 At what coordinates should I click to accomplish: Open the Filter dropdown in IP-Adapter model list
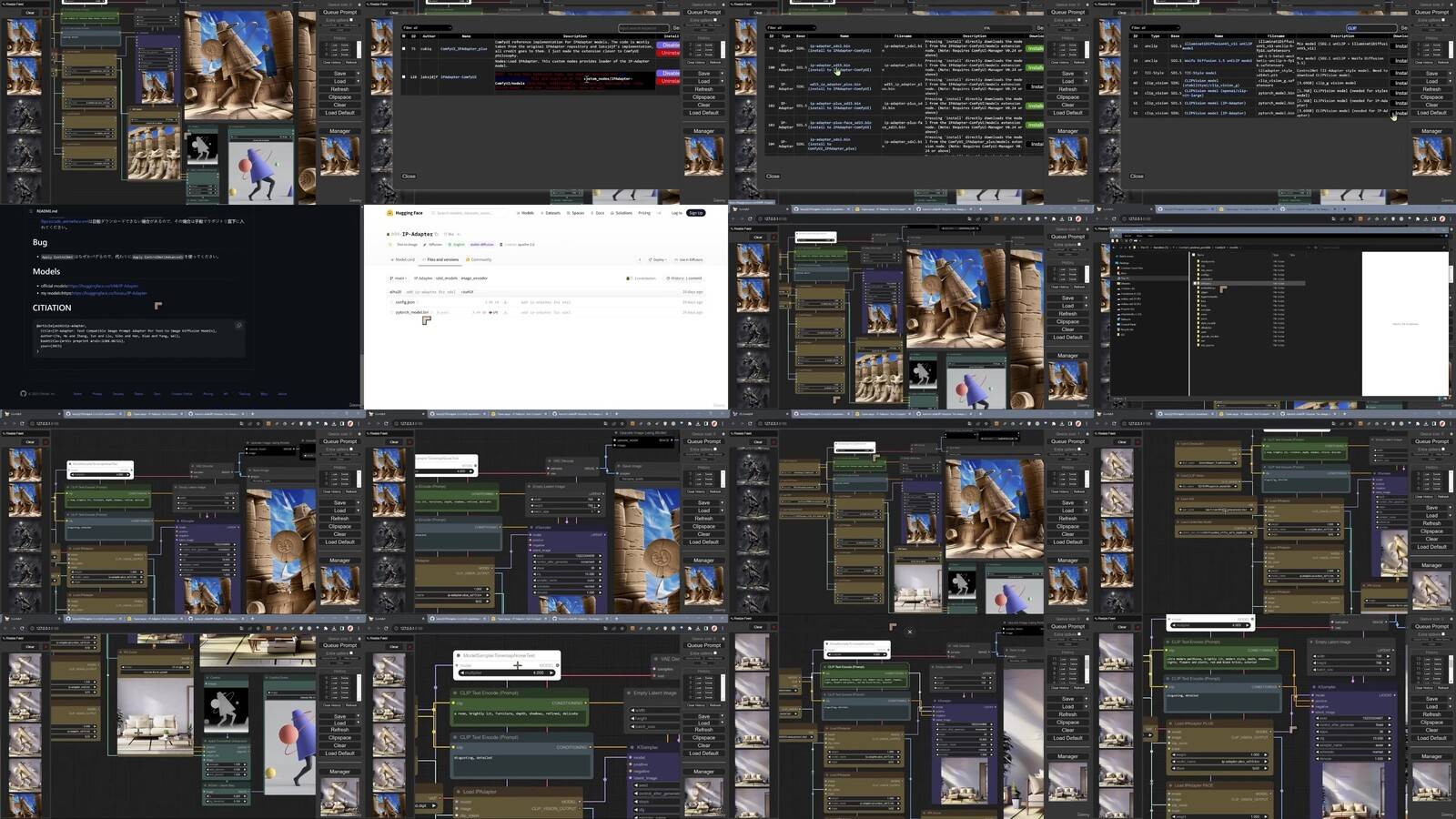(x=792, y=28)
